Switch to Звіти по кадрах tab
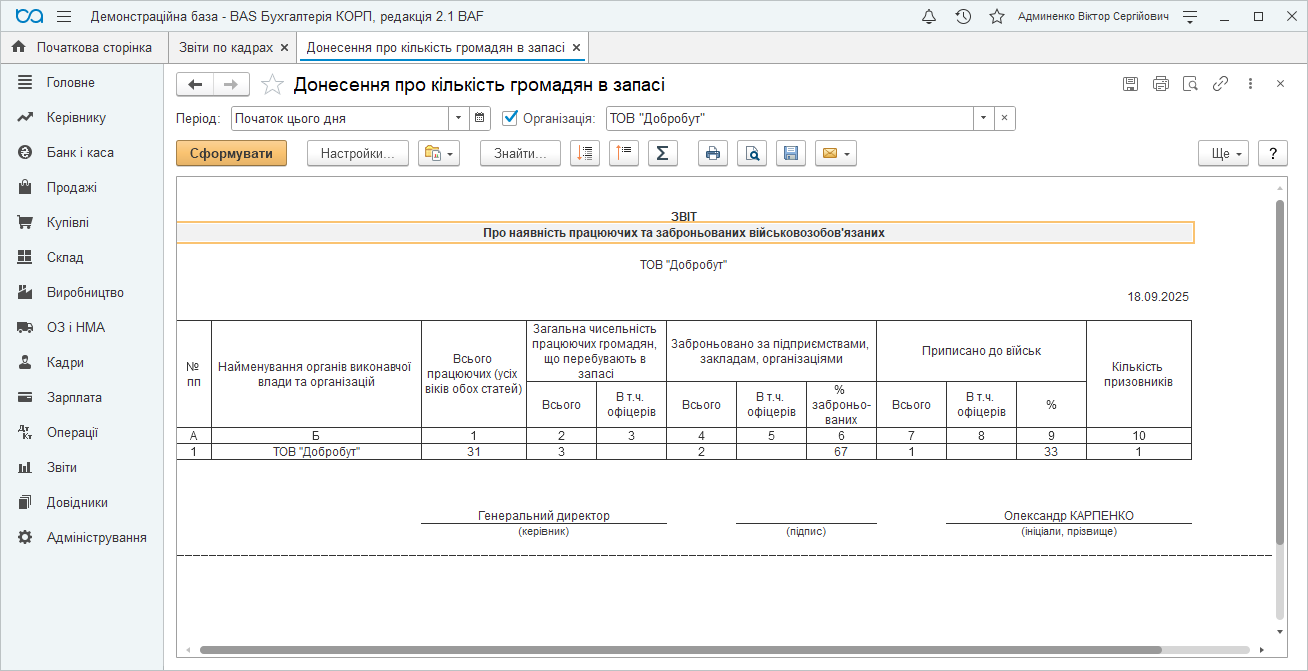The image size is (1308, 671). [x=225, y=47]
